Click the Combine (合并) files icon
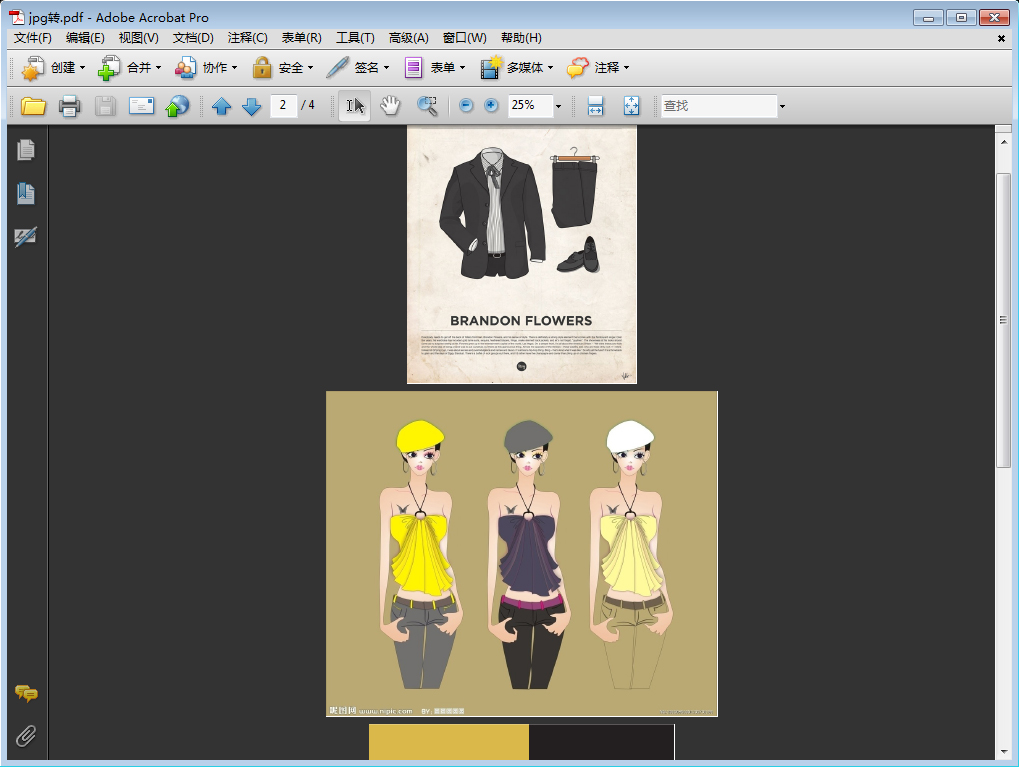Viewport: 1019px width, 767px height. [x=109, y=68]
